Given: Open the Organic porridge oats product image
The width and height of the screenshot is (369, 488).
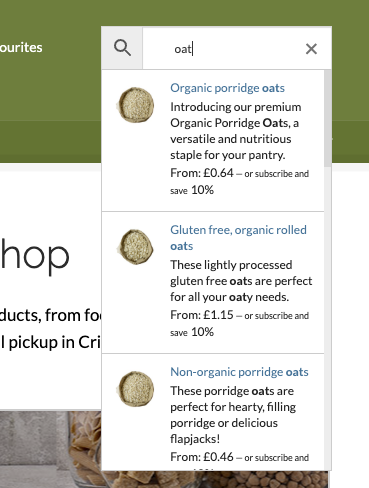Looking at the screenshot, I should 136,105.
